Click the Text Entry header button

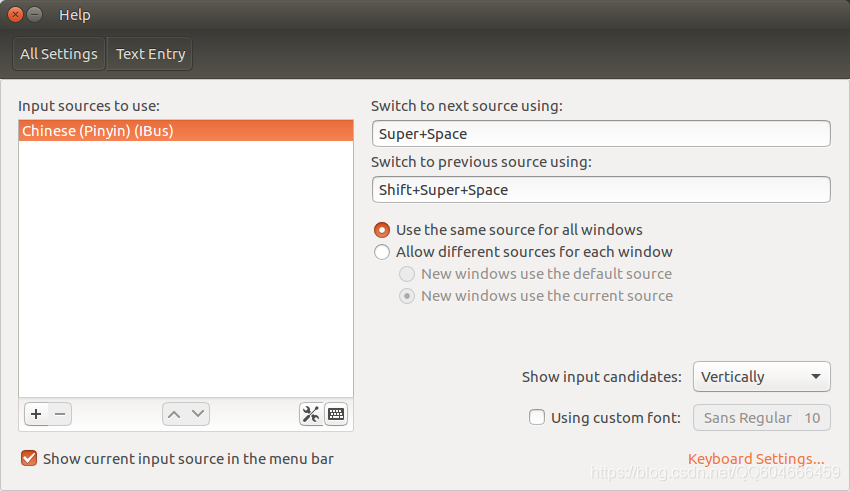coord(150,54)
